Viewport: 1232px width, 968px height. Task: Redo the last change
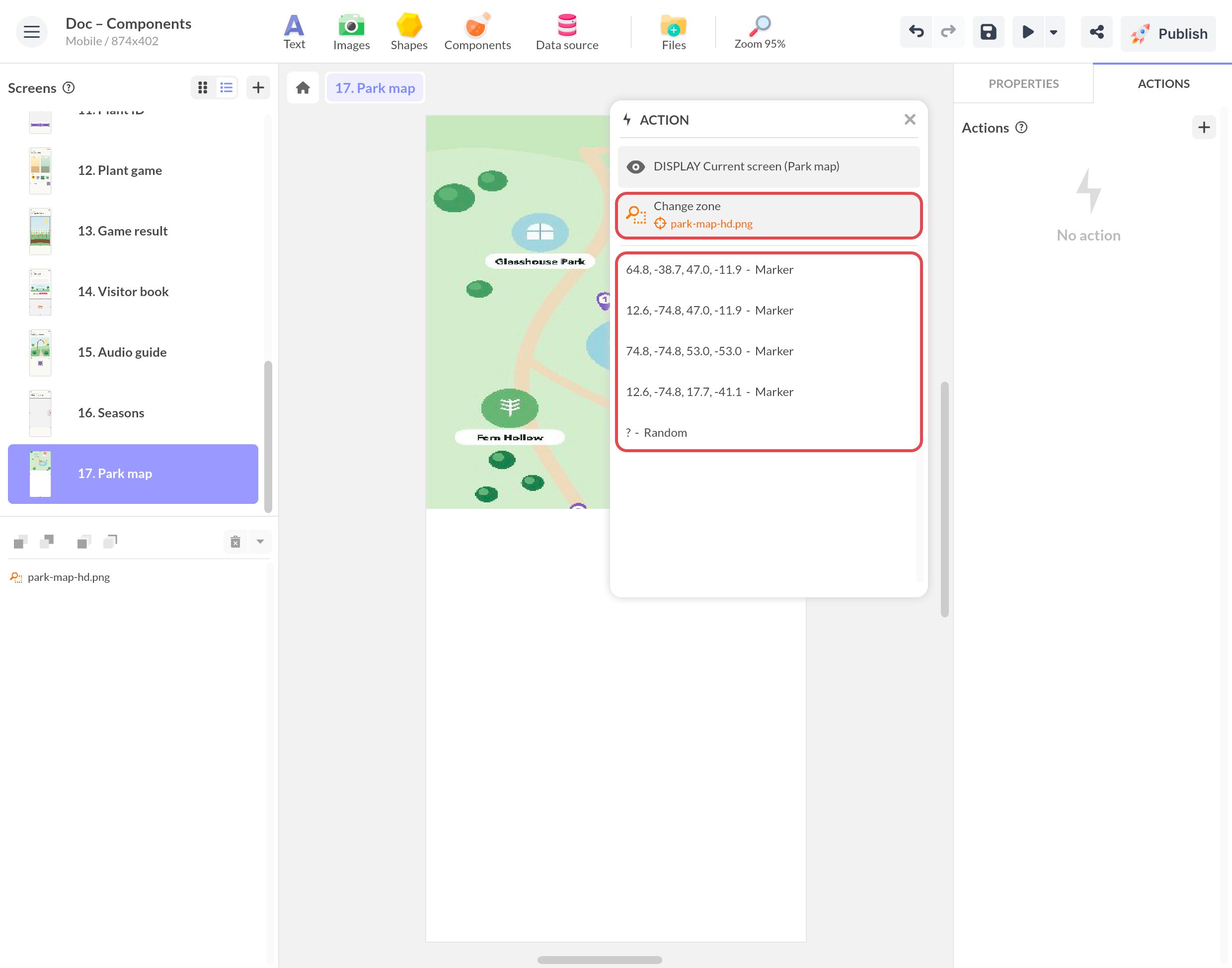(948, 32)
